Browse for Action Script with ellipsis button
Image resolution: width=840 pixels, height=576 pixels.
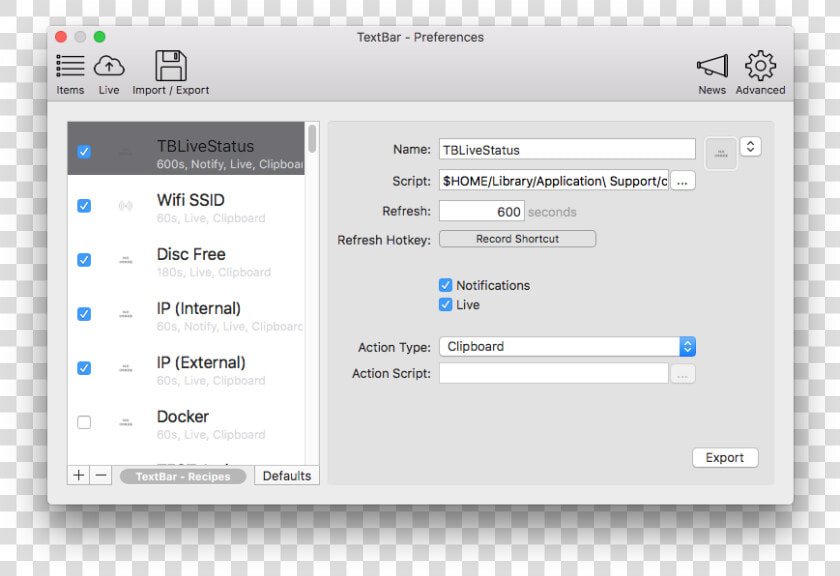pos(682,374)
